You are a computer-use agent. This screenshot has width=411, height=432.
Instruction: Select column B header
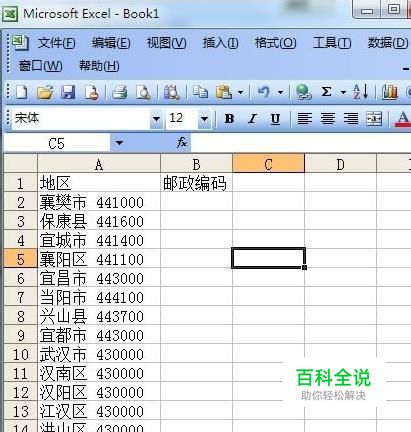click(x=196, y=164)
